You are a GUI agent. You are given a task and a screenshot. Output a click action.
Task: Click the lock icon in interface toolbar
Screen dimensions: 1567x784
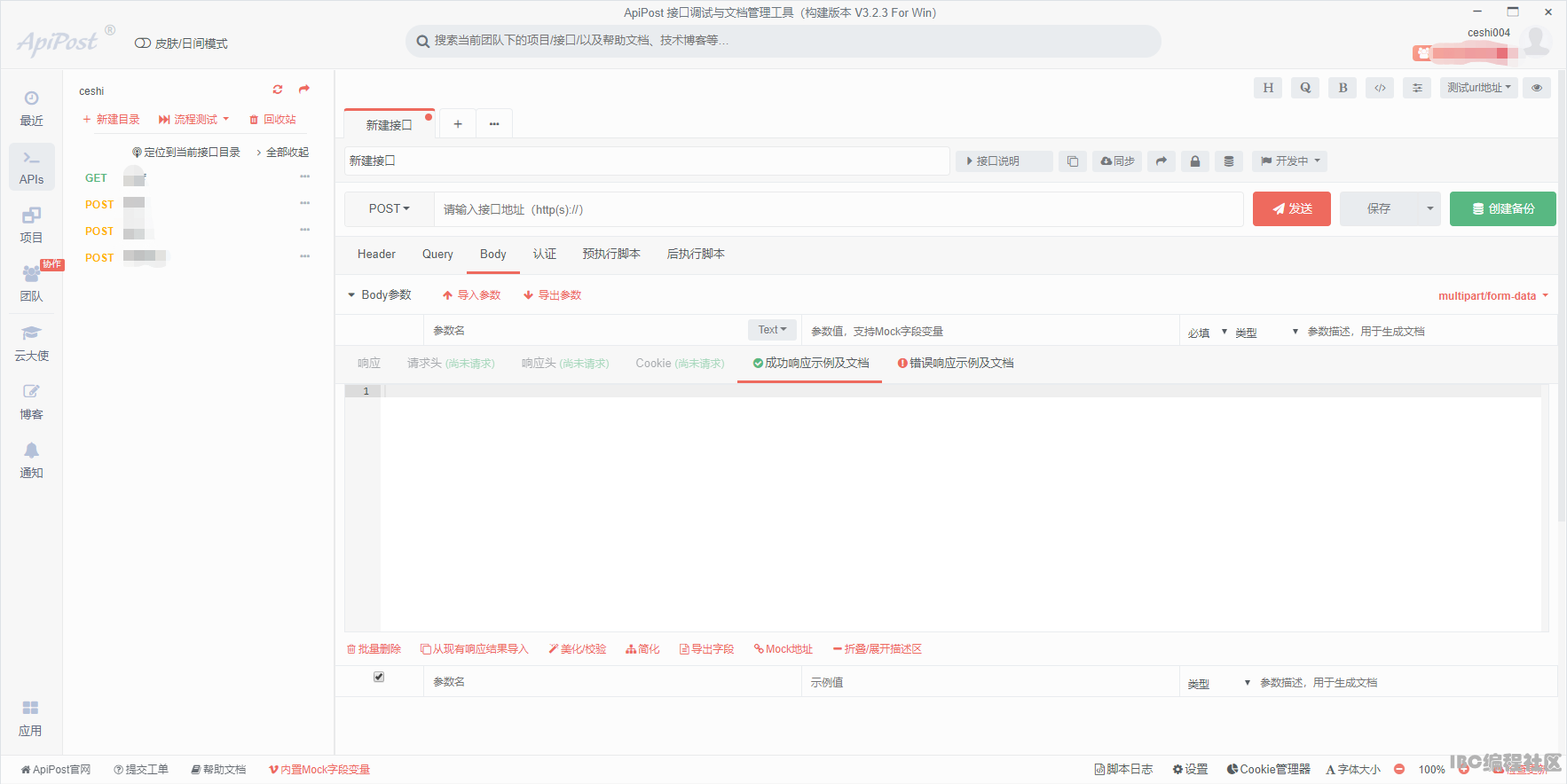coord(1195,161)
